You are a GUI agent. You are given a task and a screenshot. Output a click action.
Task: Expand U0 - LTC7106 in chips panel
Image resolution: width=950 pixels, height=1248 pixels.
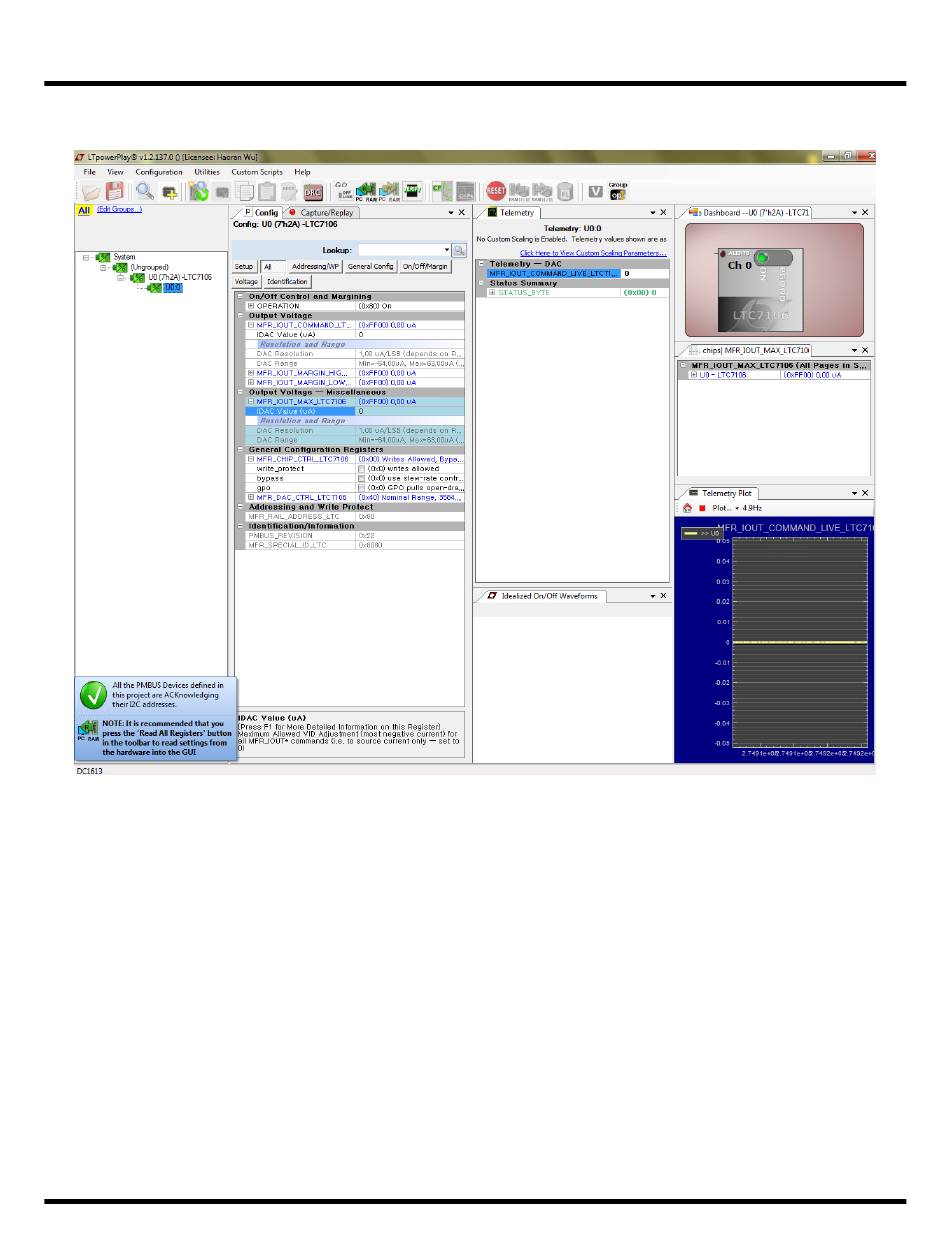click(x=693, y=375)
